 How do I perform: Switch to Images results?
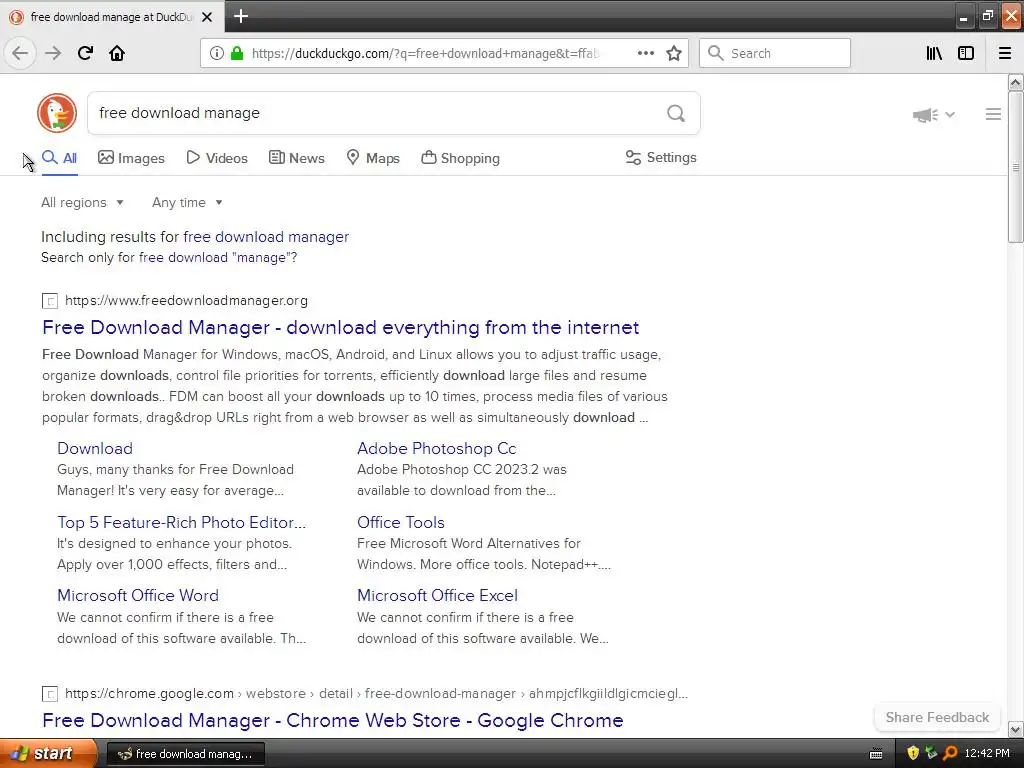click(131, 158)
